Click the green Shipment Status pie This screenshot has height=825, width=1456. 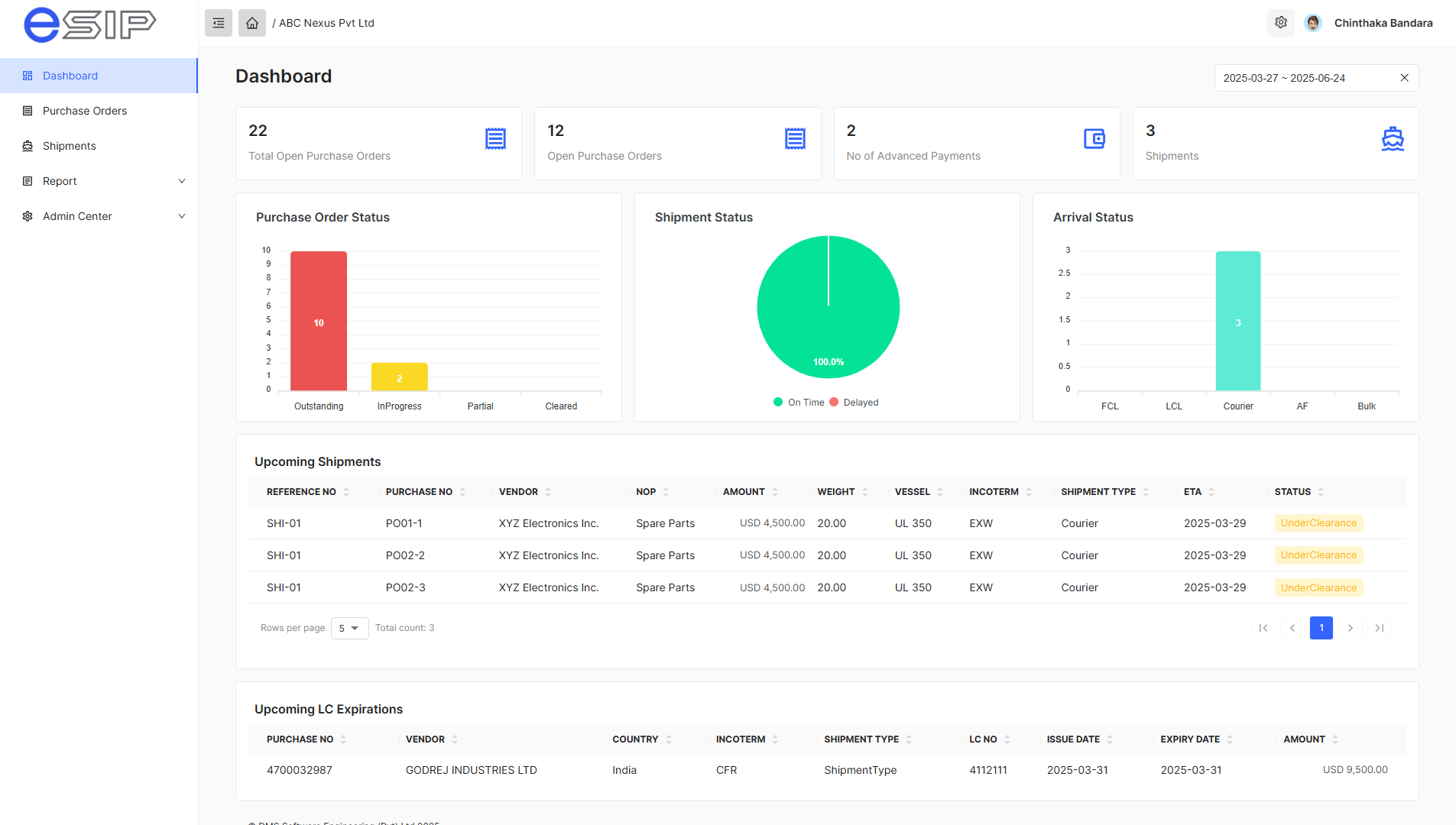(829, 307)
